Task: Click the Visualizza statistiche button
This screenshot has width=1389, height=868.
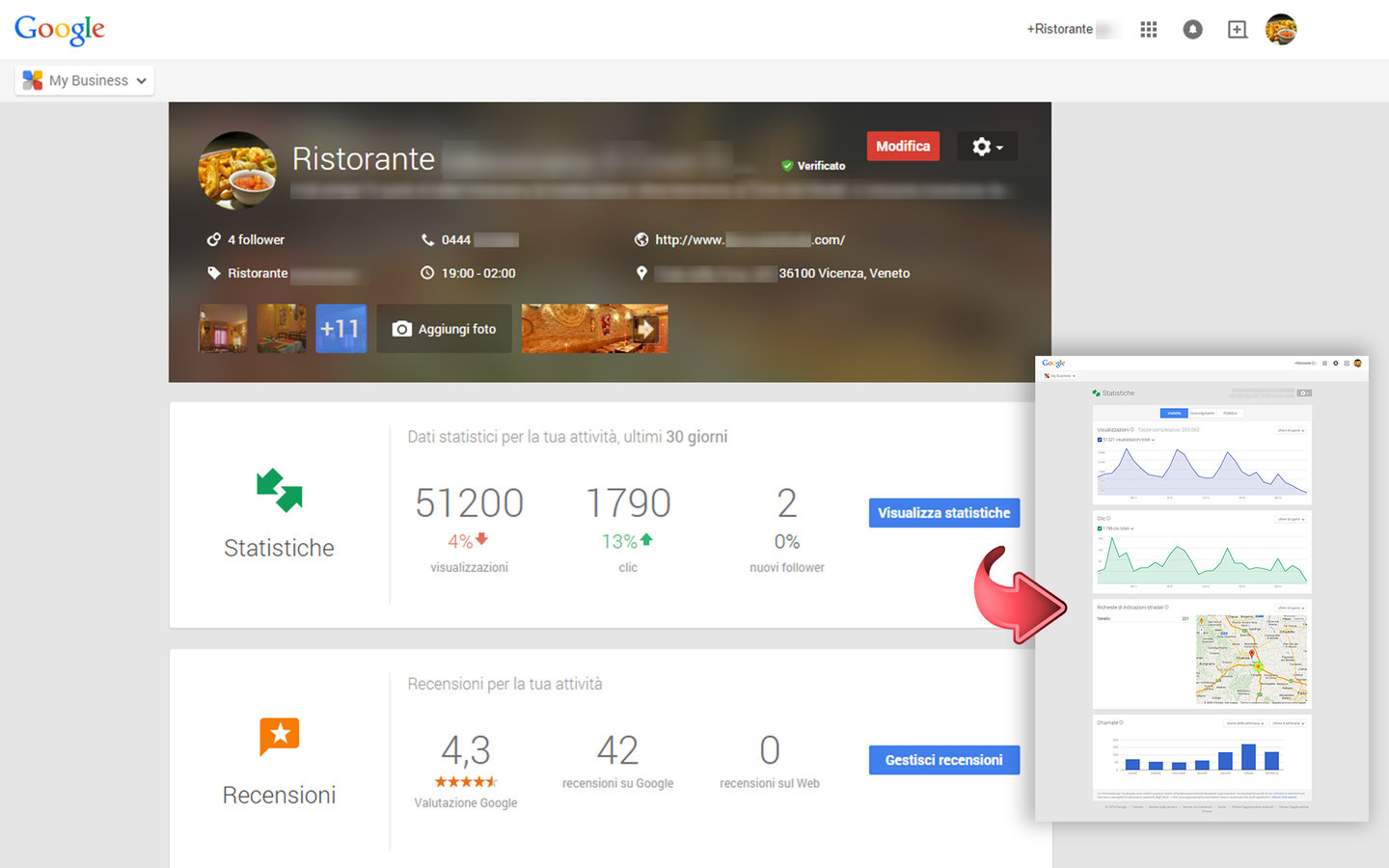Action: click(944, 513)
